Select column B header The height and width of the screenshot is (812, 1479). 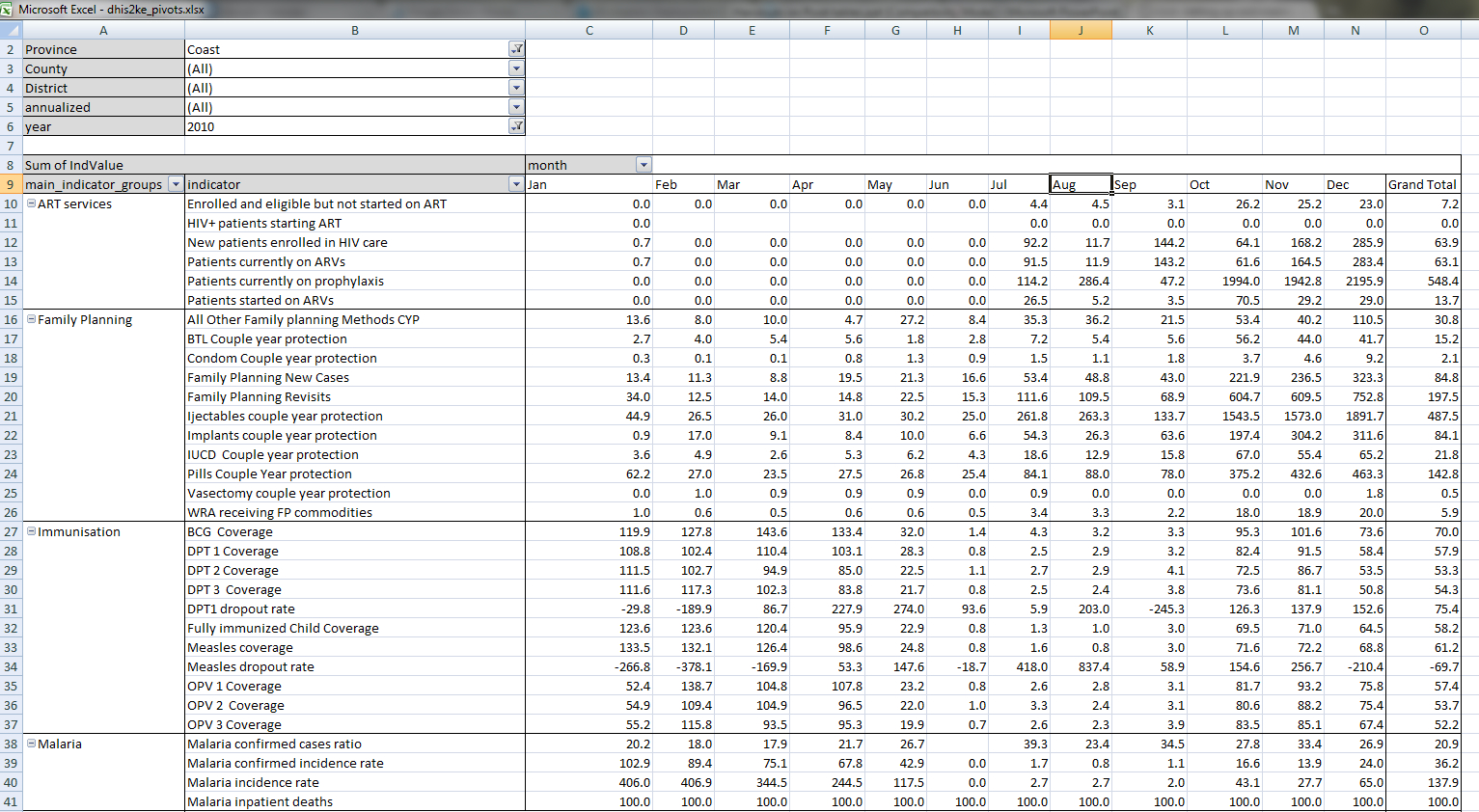click(x=354, y=31)
